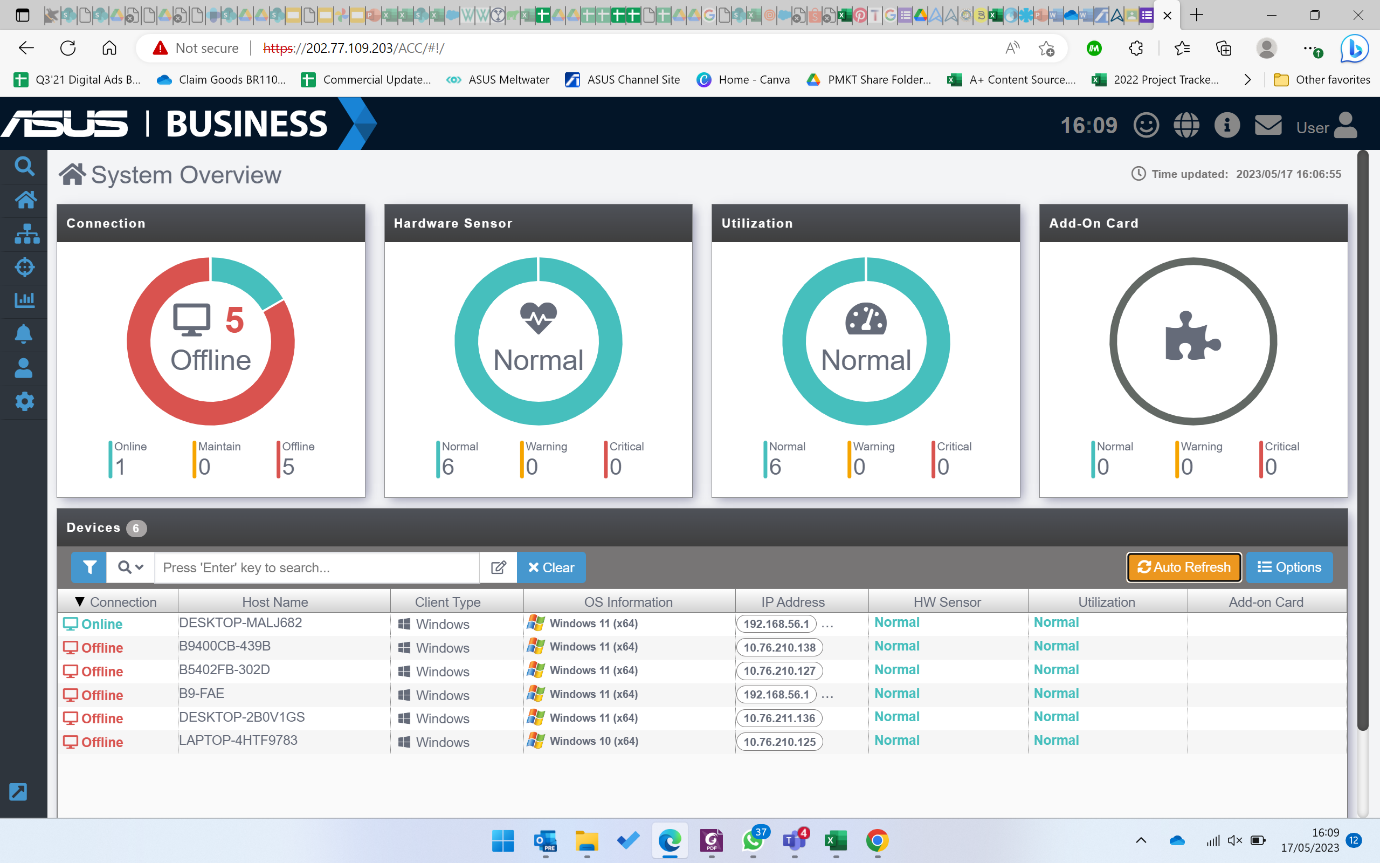Click the IP address 10.76.210.138 badge

point(780,647)
